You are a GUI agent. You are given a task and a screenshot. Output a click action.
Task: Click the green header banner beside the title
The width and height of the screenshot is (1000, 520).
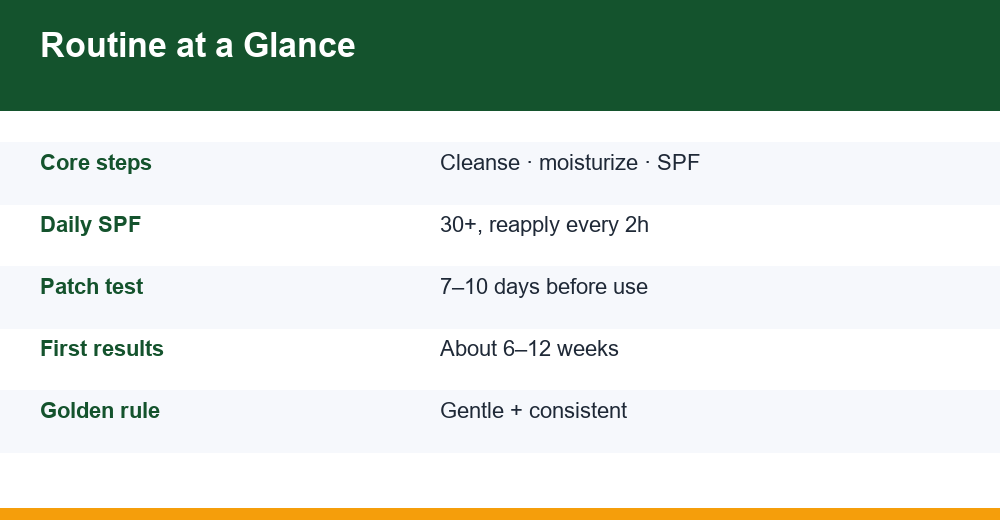click(x=676, y=55)
